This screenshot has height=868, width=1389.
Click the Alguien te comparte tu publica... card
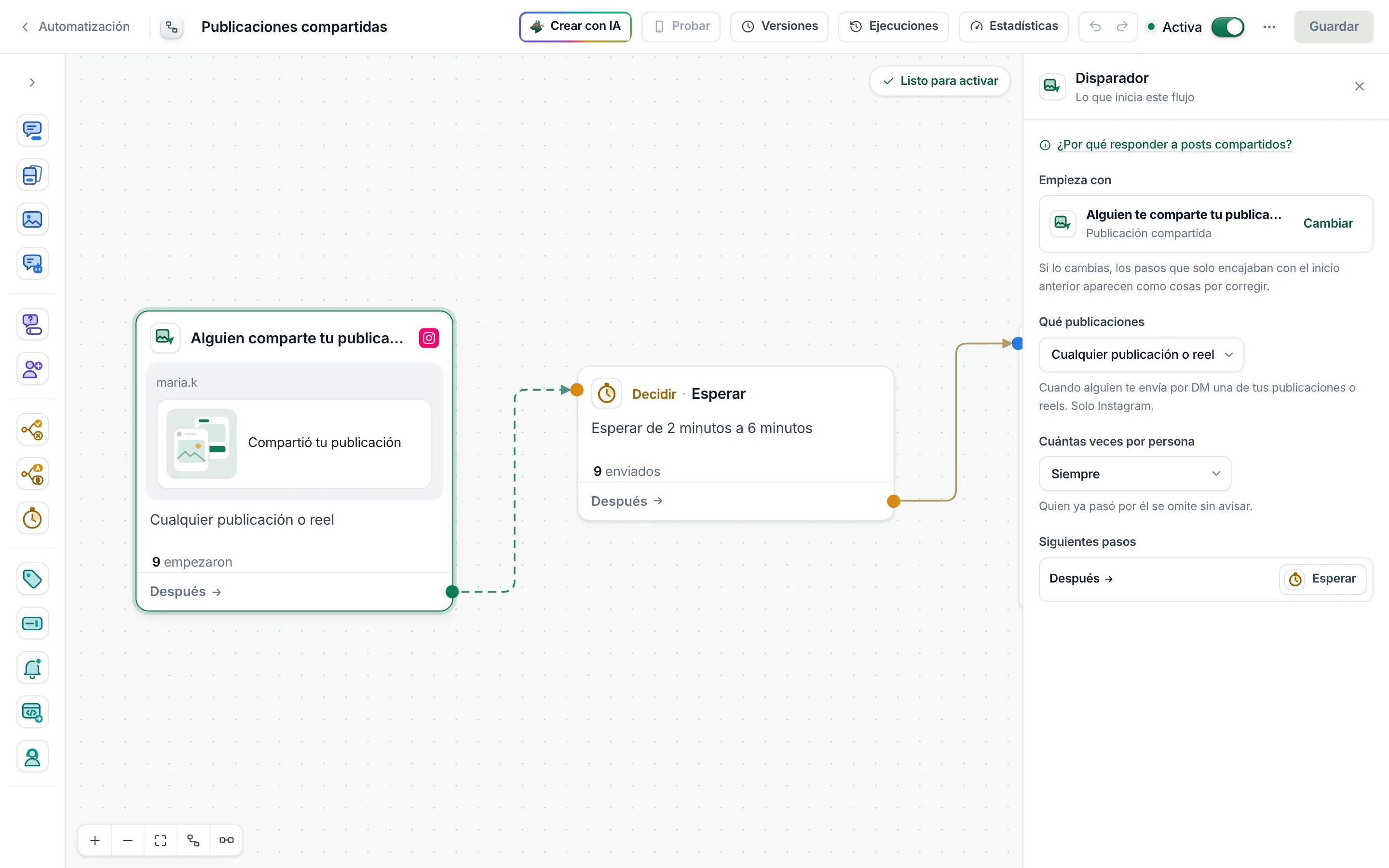(1205, 223)
